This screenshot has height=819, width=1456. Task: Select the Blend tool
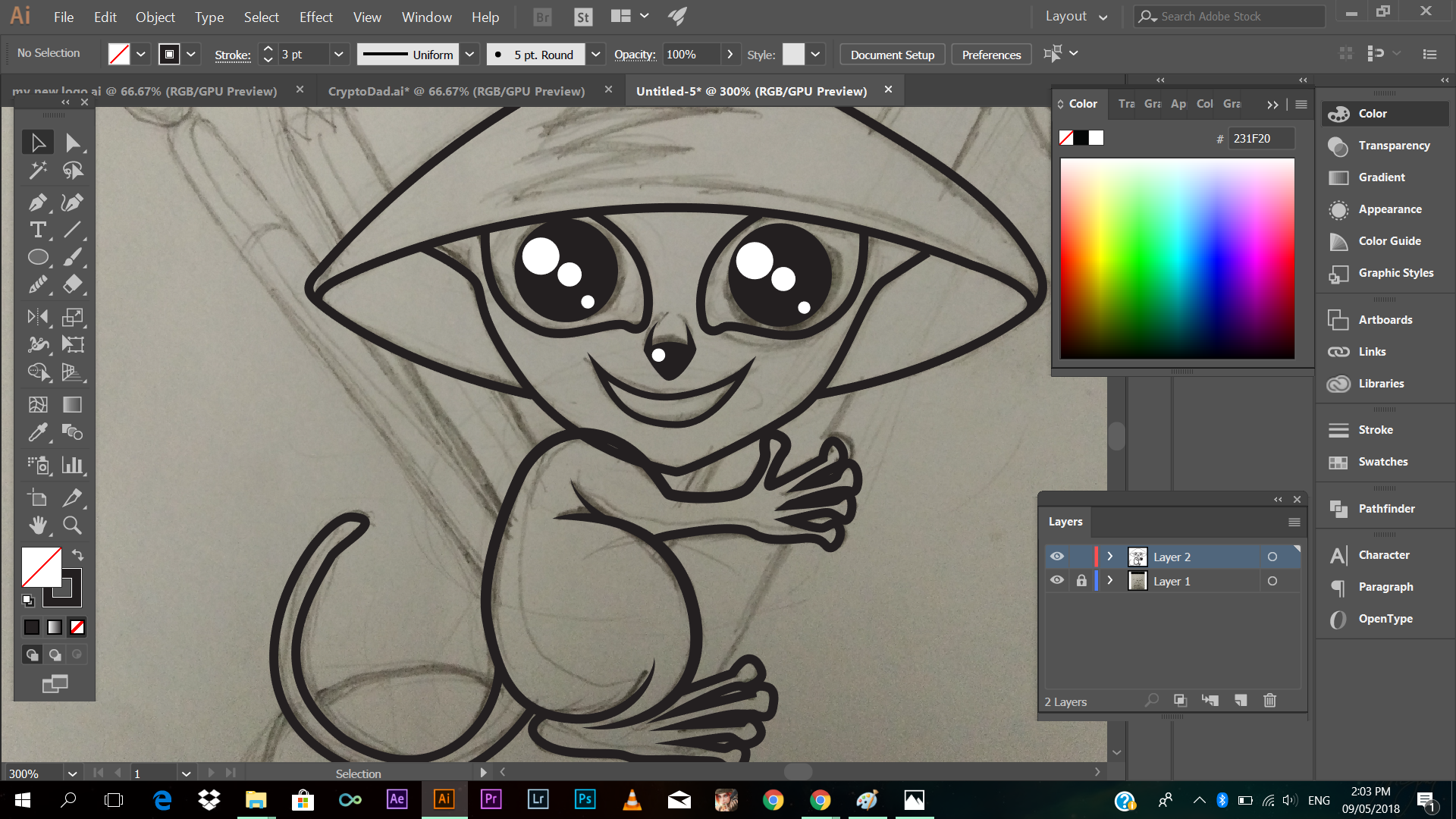[x=73, y=432]
